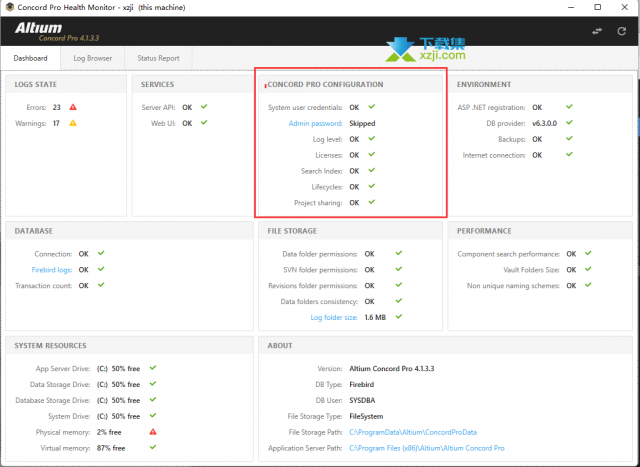Image resolution: width=640 pixels, height=467 pixels.
Task: Click the check beside DB provider
Action: [x=569, y=122]
